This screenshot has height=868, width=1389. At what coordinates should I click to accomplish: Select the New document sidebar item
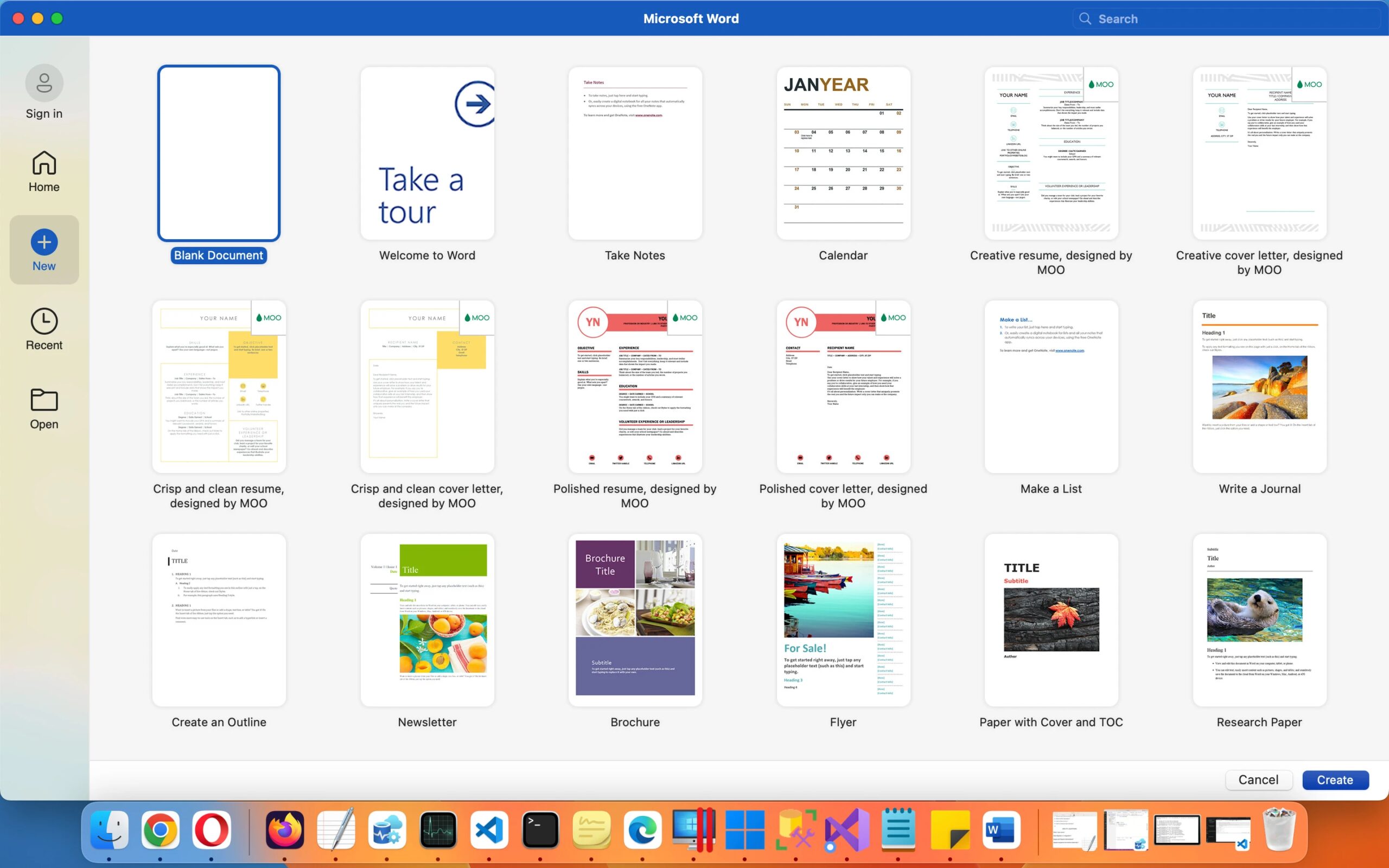tap(44, 250)
